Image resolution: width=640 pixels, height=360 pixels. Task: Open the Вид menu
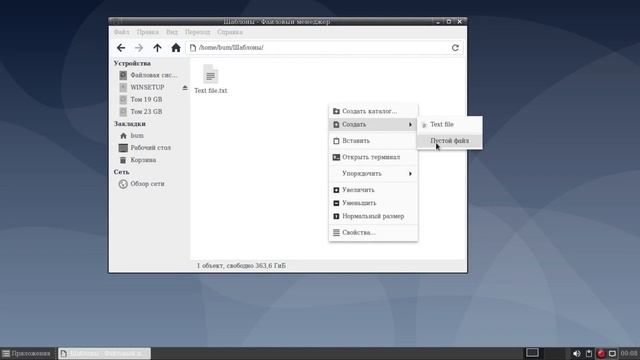pos(172,32)
